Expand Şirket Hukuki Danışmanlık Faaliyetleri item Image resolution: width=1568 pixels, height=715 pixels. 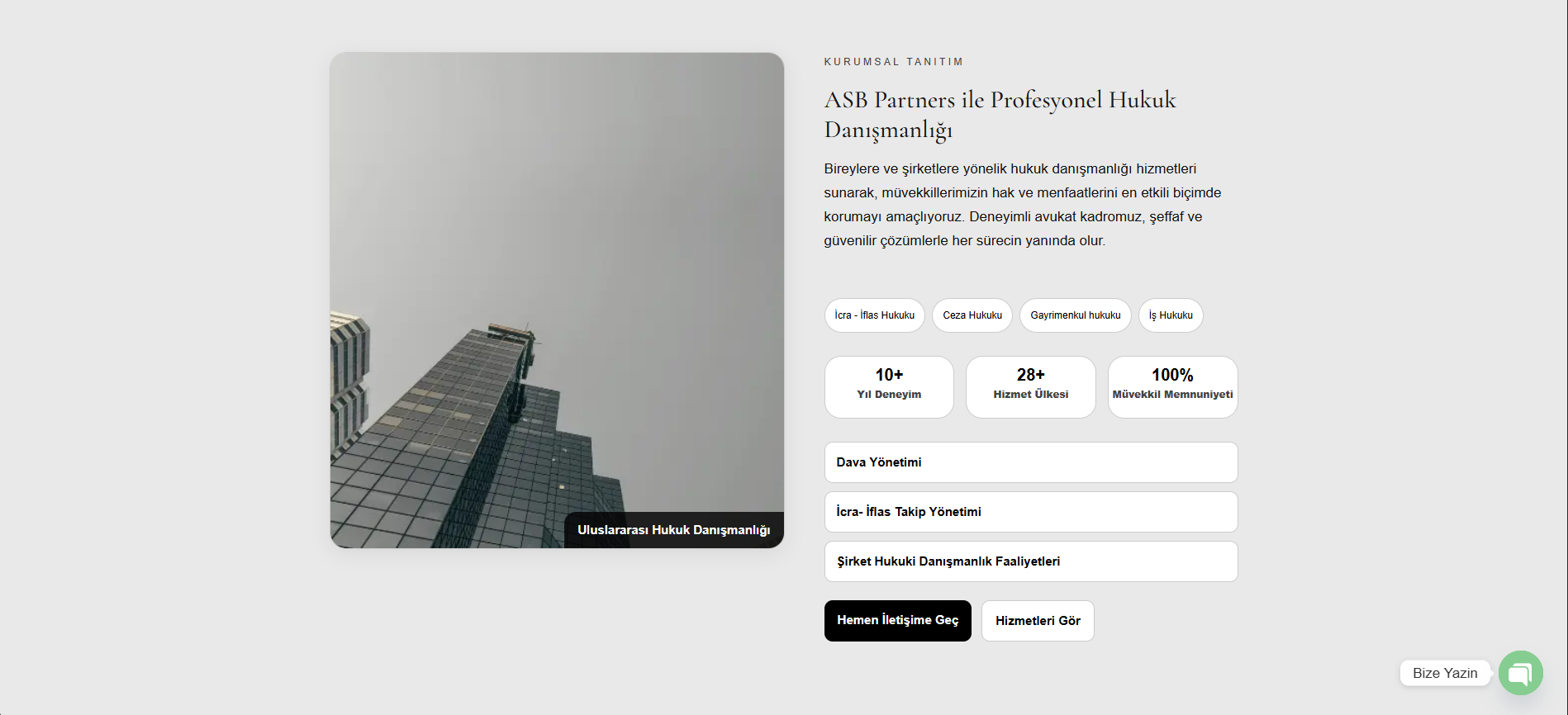point(1031,561)
